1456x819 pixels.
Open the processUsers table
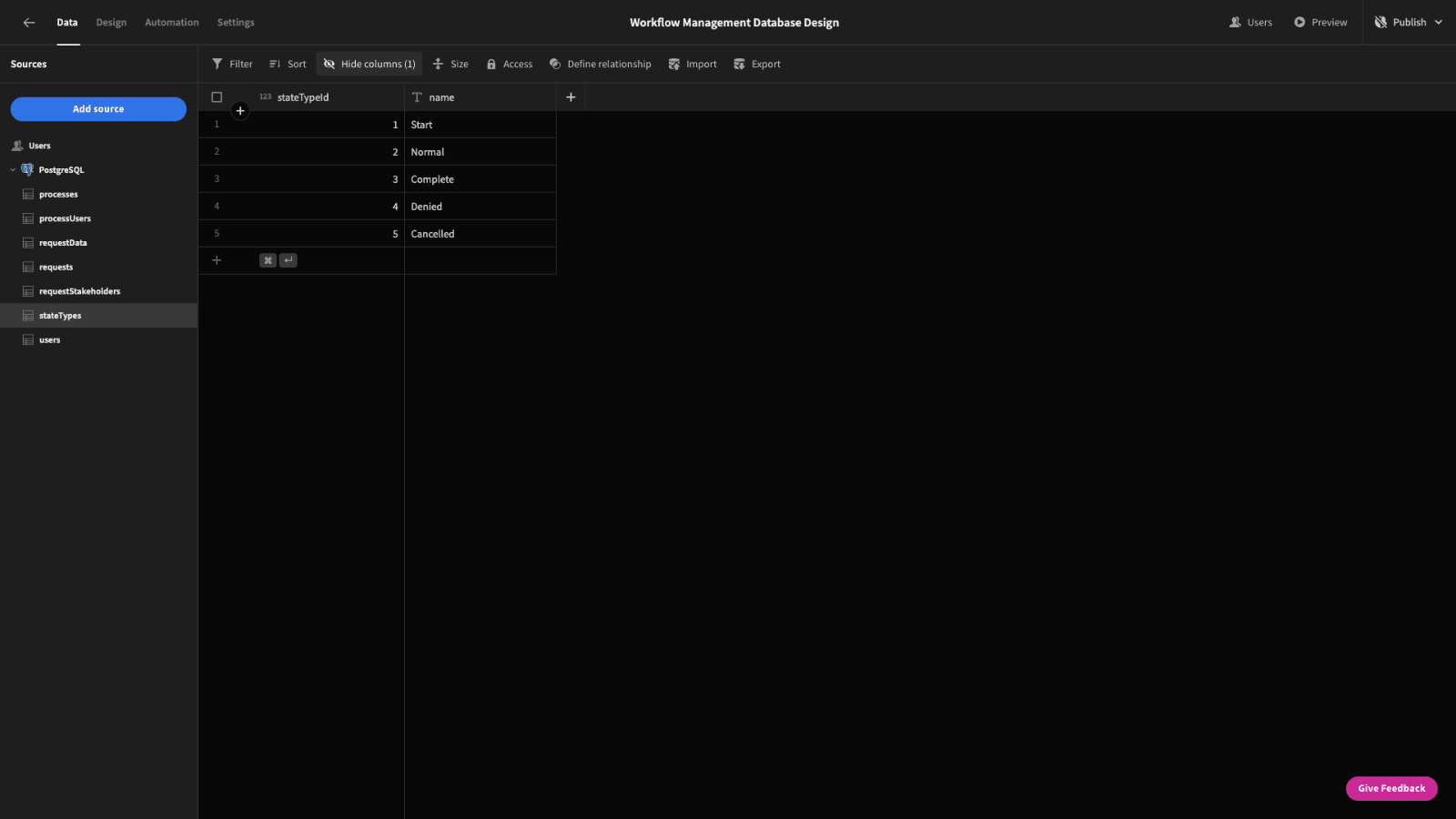[98, 218]
